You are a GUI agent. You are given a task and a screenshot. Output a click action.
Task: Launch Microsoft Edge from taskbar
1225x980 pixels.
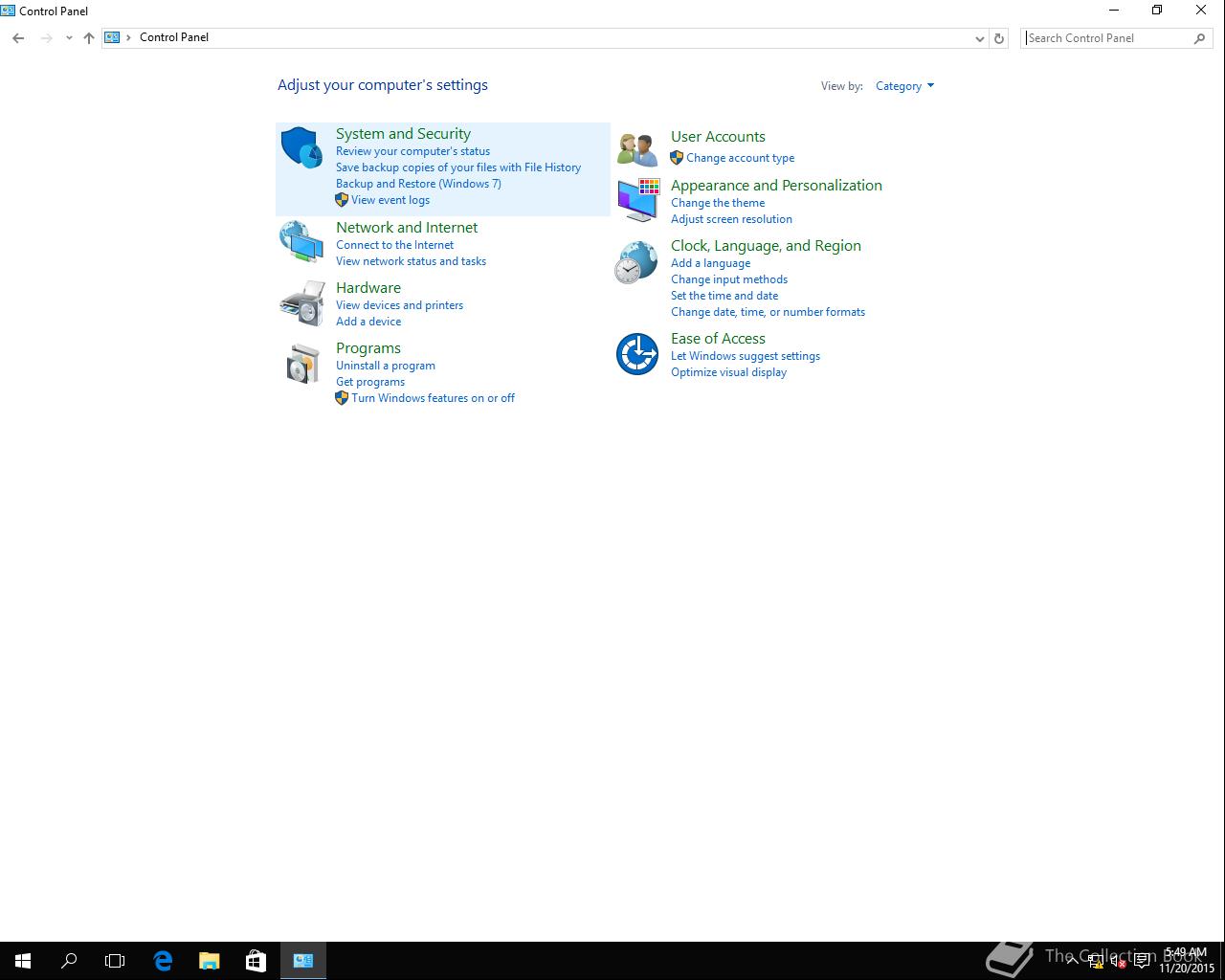click(163, 961)
